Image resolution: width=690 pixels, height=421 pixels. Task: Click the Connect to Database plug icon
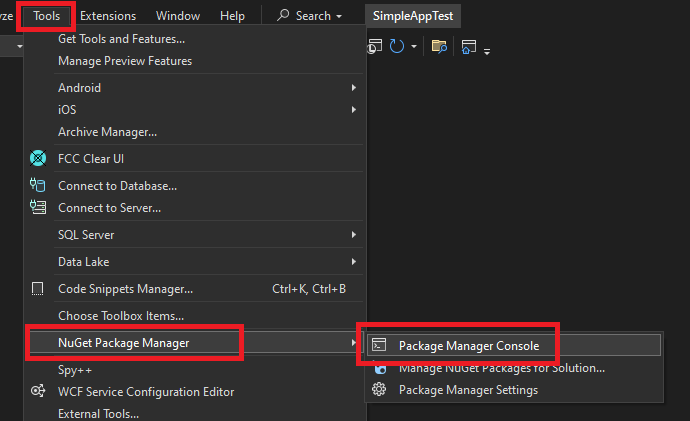pyautogui.click(x=38, y=185)
